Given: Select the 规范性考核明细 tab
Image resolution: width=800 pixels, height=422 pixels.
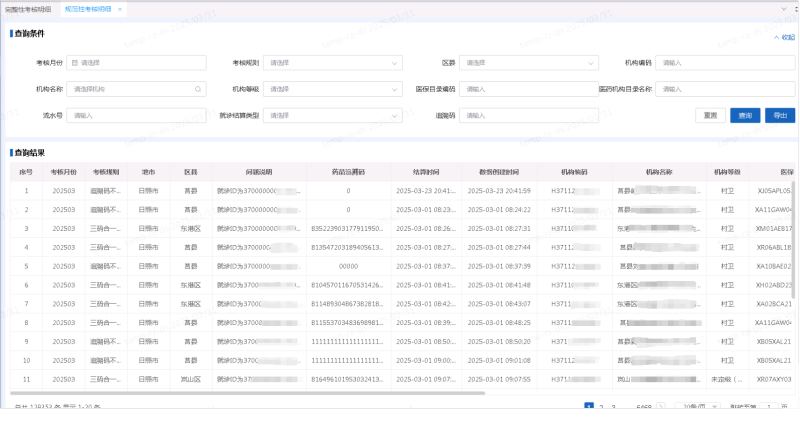Looking at the screenshot, I should point(88,8).
